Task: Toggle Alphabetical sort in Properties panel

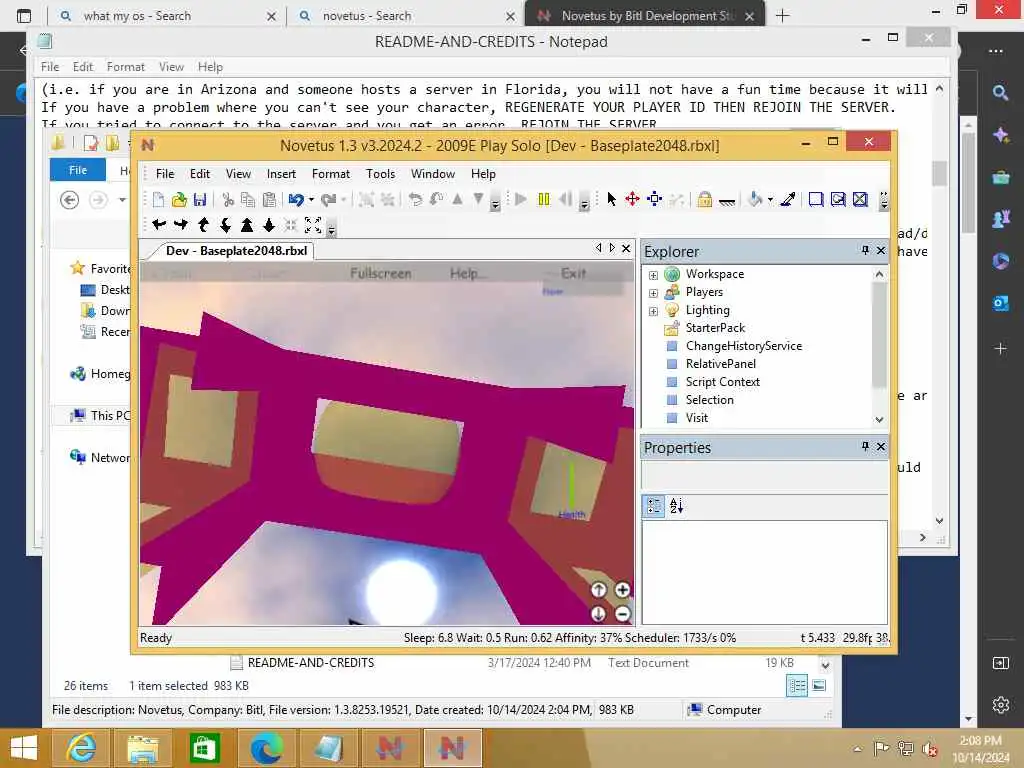Action: [677, 505]
